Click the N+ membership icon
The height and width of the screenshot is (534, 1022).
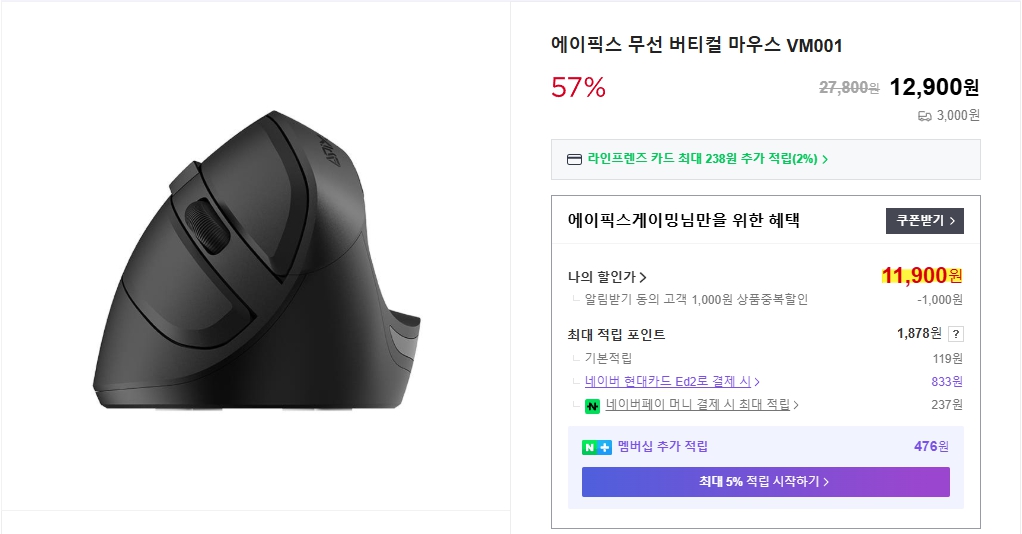(x=596, y=447)
